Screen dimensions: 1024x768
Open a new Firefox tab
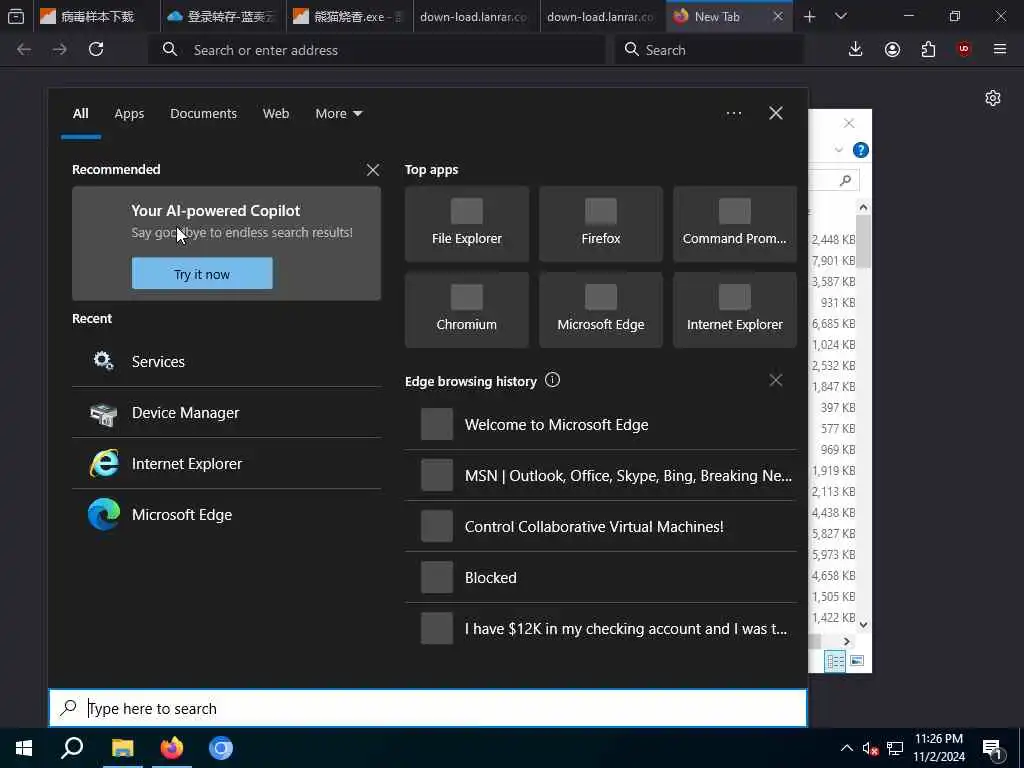tap(810, 16)
